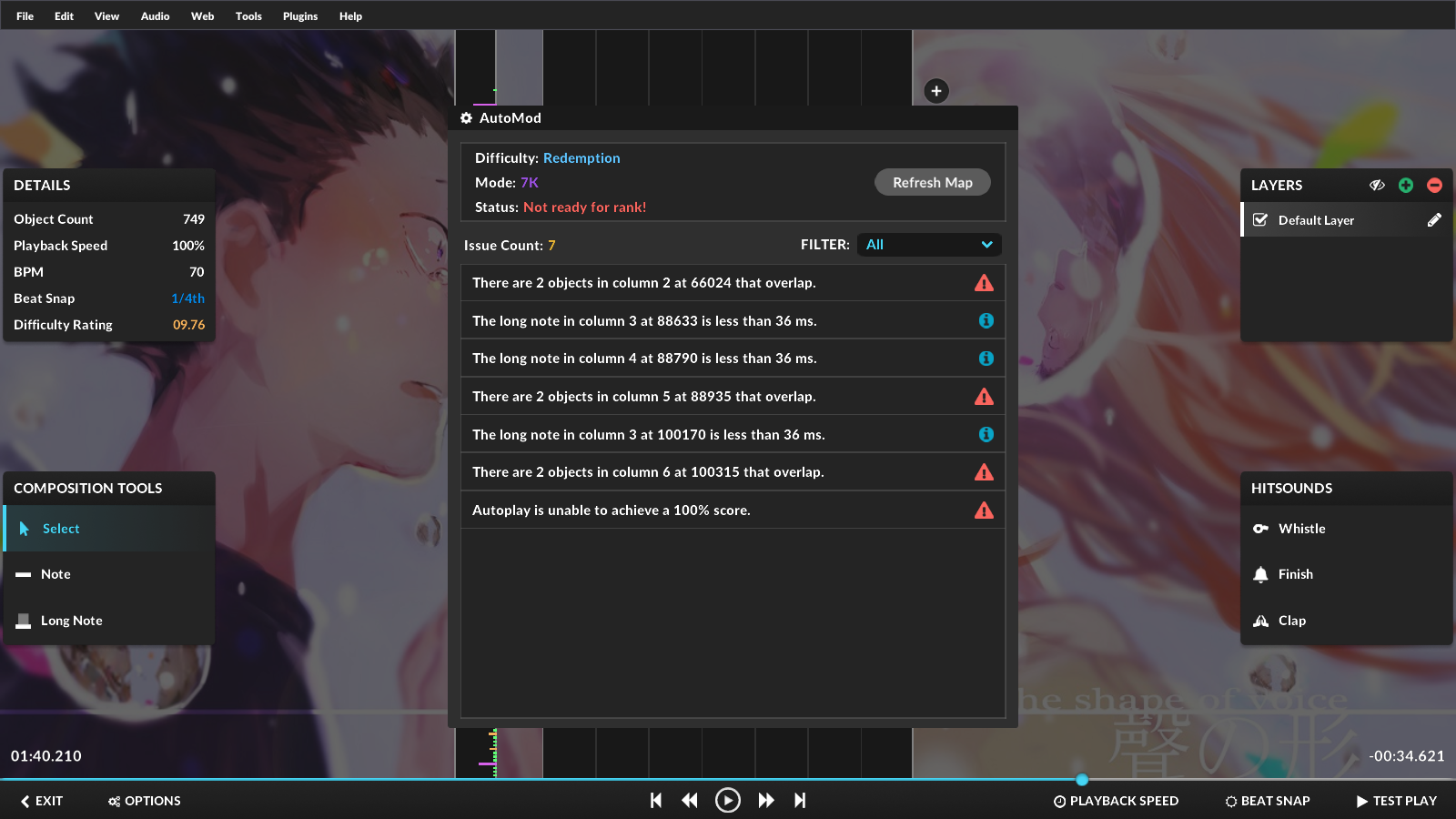The image size is (1456, 819).
Task: Click the current time 01:40.210
Action: pyautogui.click(x=46, y=756)
